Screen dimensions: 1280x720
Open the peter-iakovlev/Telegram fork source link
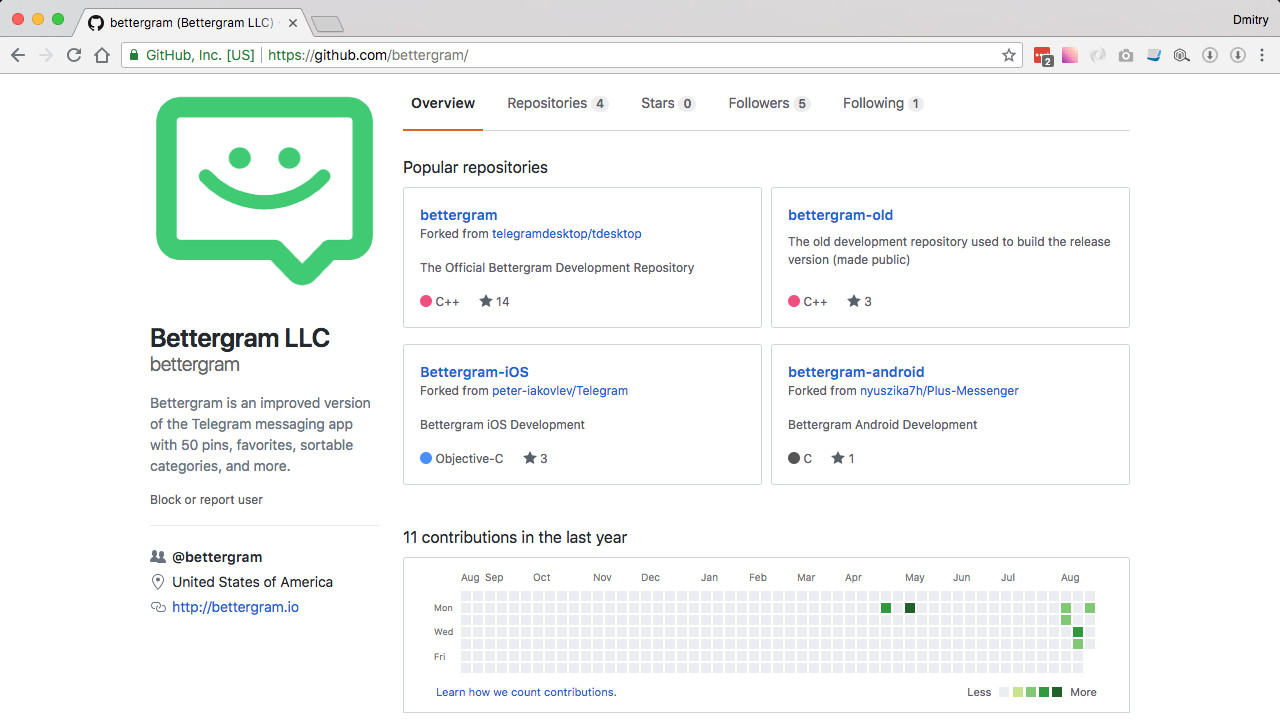pyautogui.click(x=560, y=391)
